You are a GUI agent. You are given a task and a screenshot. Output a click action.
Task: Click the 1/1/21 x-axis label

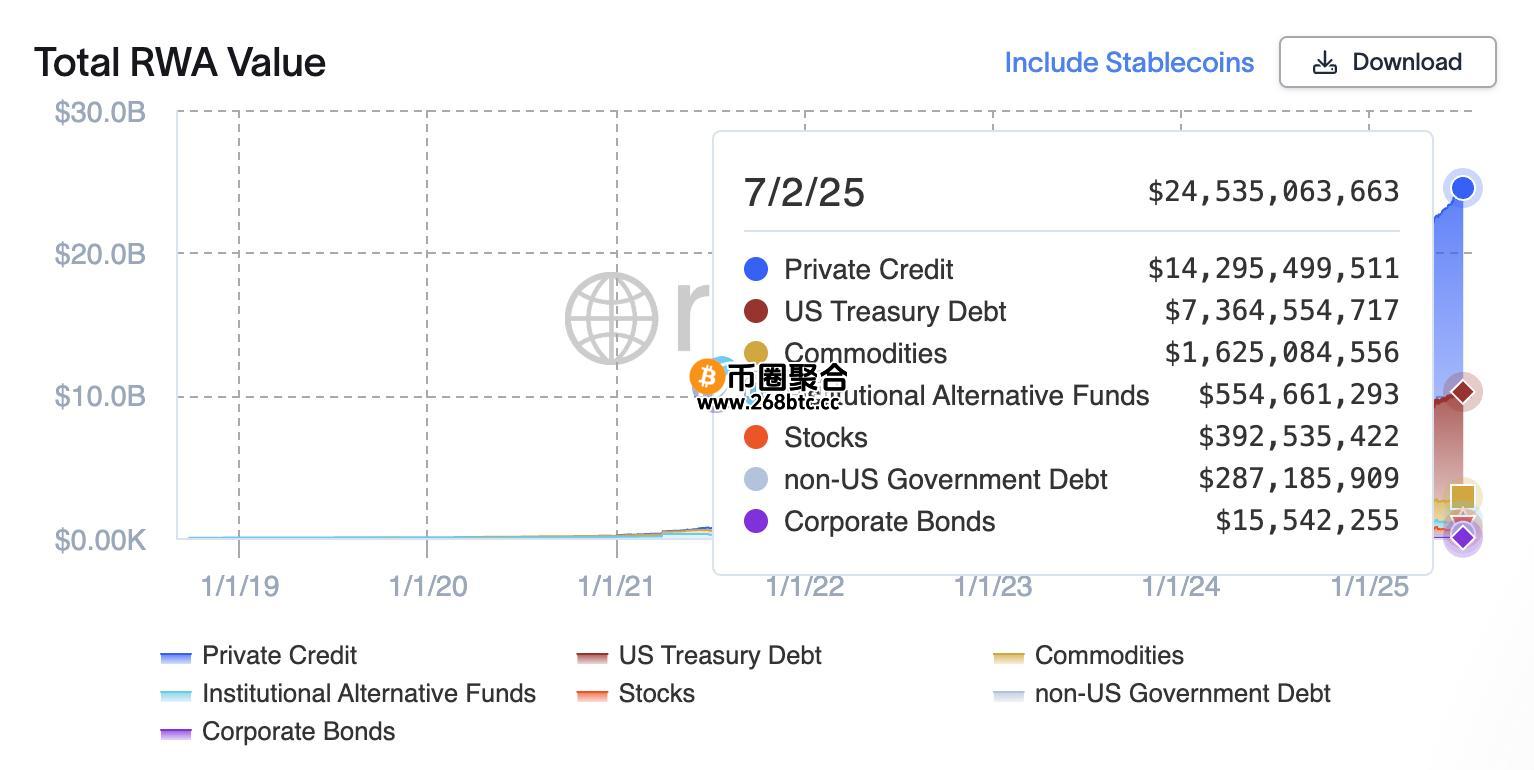[x=616, y=586]
